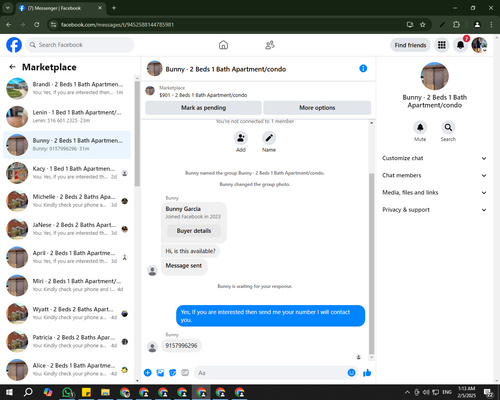The image size is (500, 400).
Task: Click the Search Facebook field
Action: (x=80, y=45)
